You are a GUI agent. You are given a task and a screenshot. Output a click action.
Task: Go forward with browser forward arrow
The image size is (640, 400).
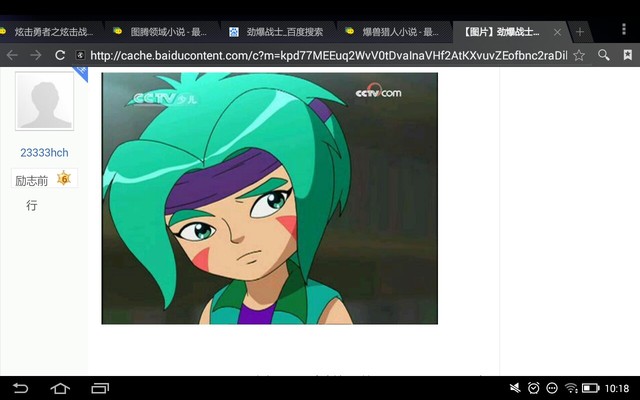[36, 55]
